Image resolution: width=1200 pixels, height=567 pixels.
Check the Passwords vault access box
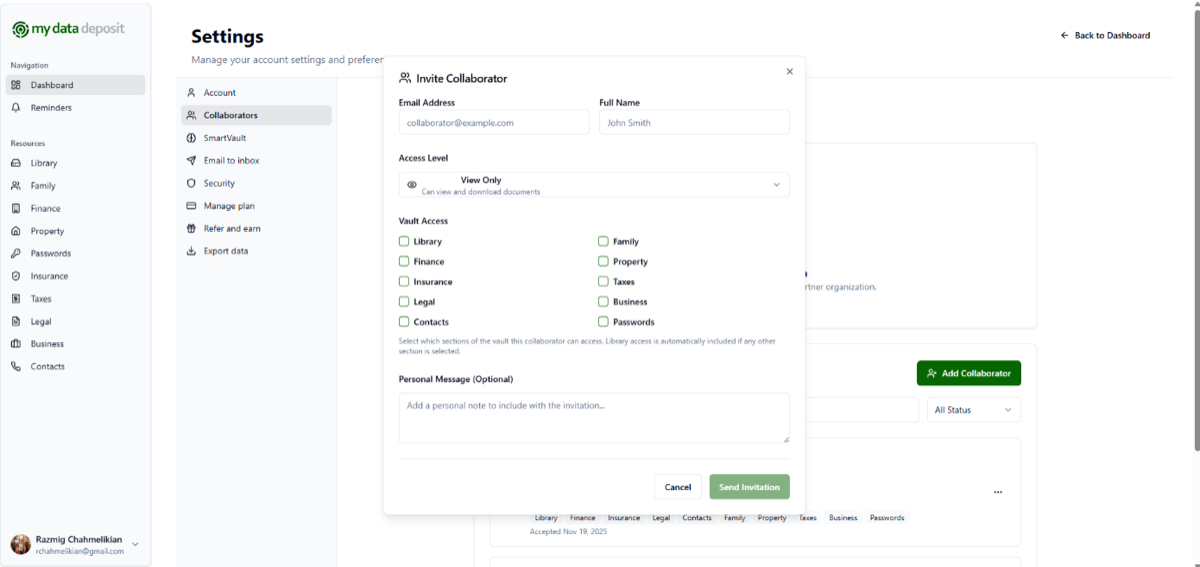tap(603, 322)
